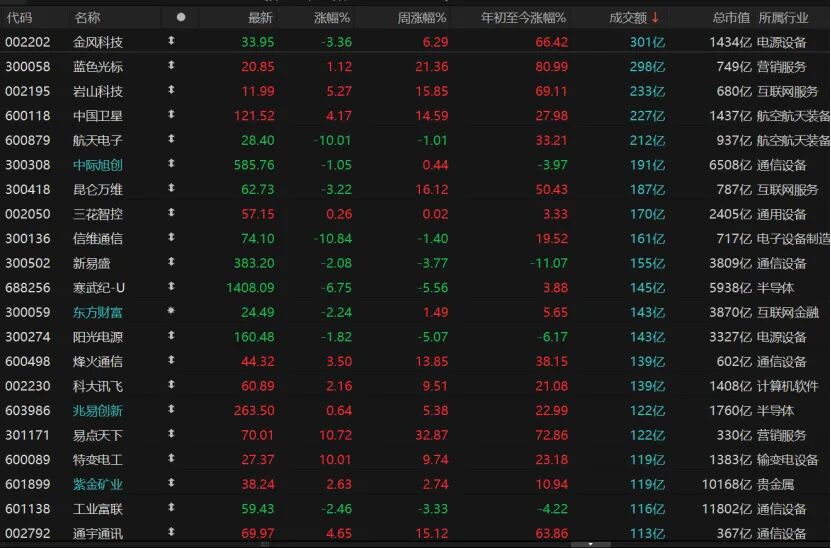Open the highlighted stock 东方财富
This screenshot has width=831, height=549.
point(98,313)
